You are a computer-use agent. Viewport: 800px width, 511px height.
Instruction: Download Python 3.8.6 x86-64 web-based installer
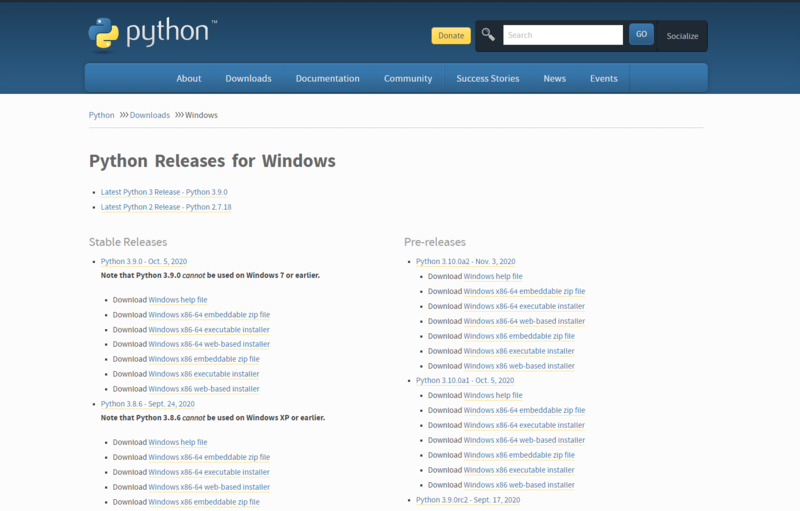[x=209, y=487]
